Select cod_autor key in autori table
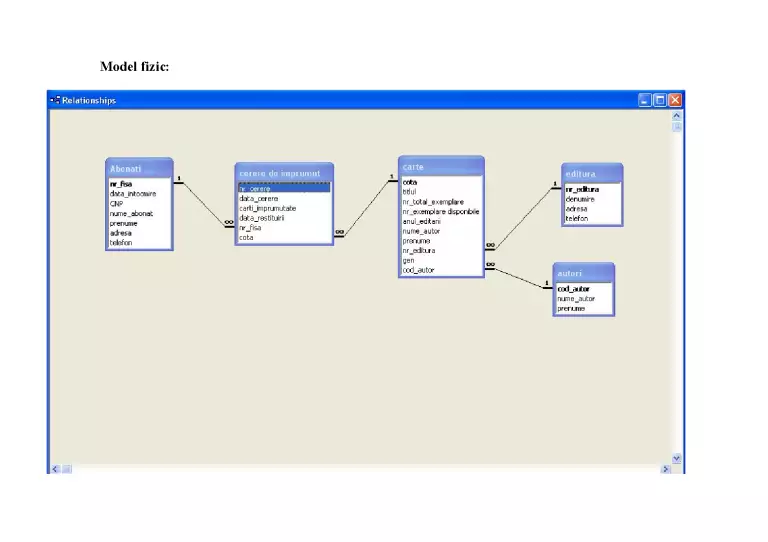 [584, 289]
